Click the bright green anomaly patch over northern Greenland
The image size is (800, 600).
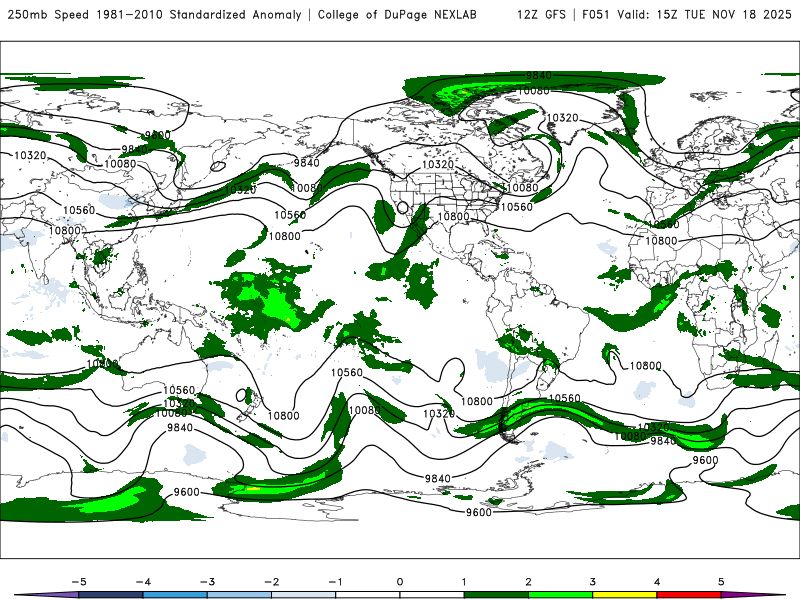pyautogui.click(x=462, y=94)
